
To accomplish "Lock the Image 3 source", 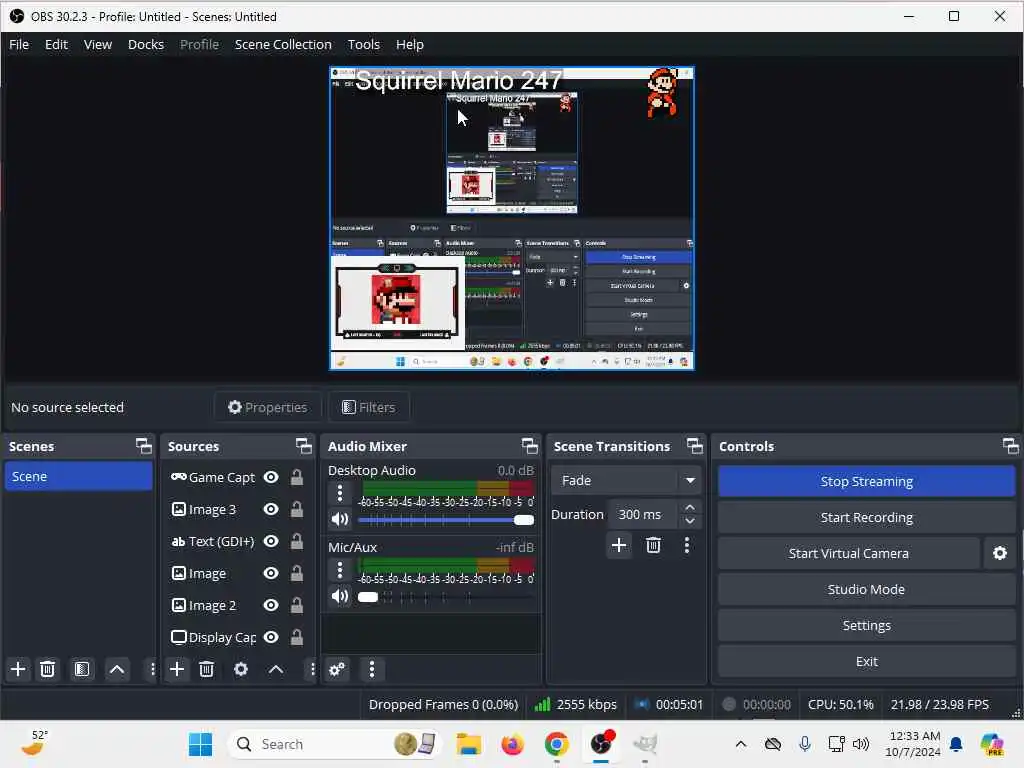I will [296, 509].
